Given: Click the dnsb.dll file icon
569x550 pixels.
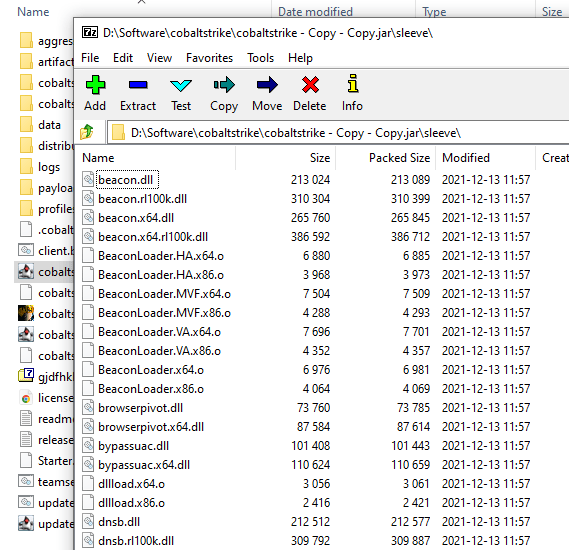Looking at the screenshot, I should (x=88, y=522).
